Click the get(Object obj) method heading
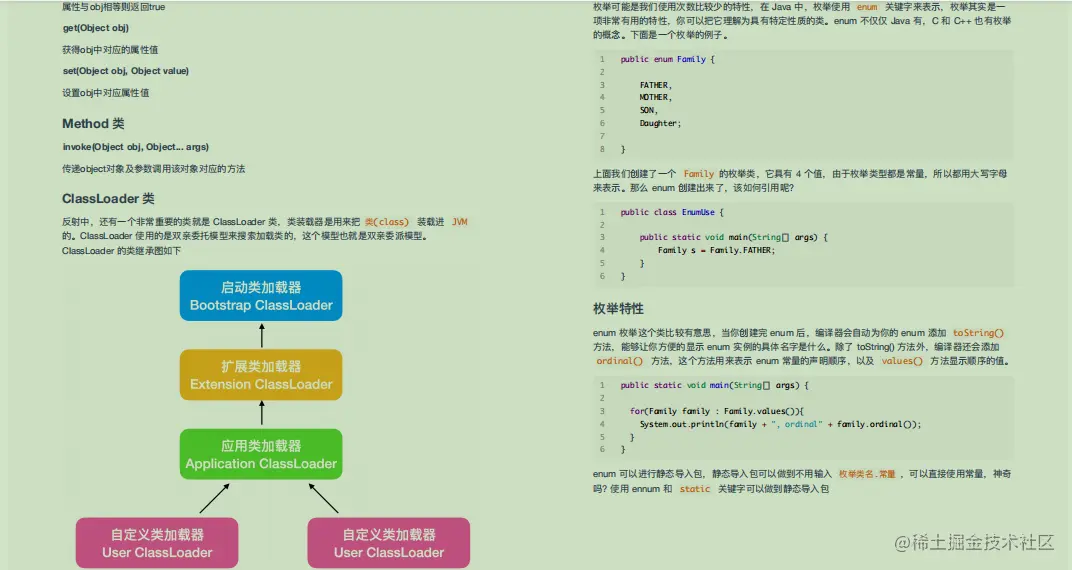The height and width of the screenshot is (570, 1072). (x=96, y=28)
